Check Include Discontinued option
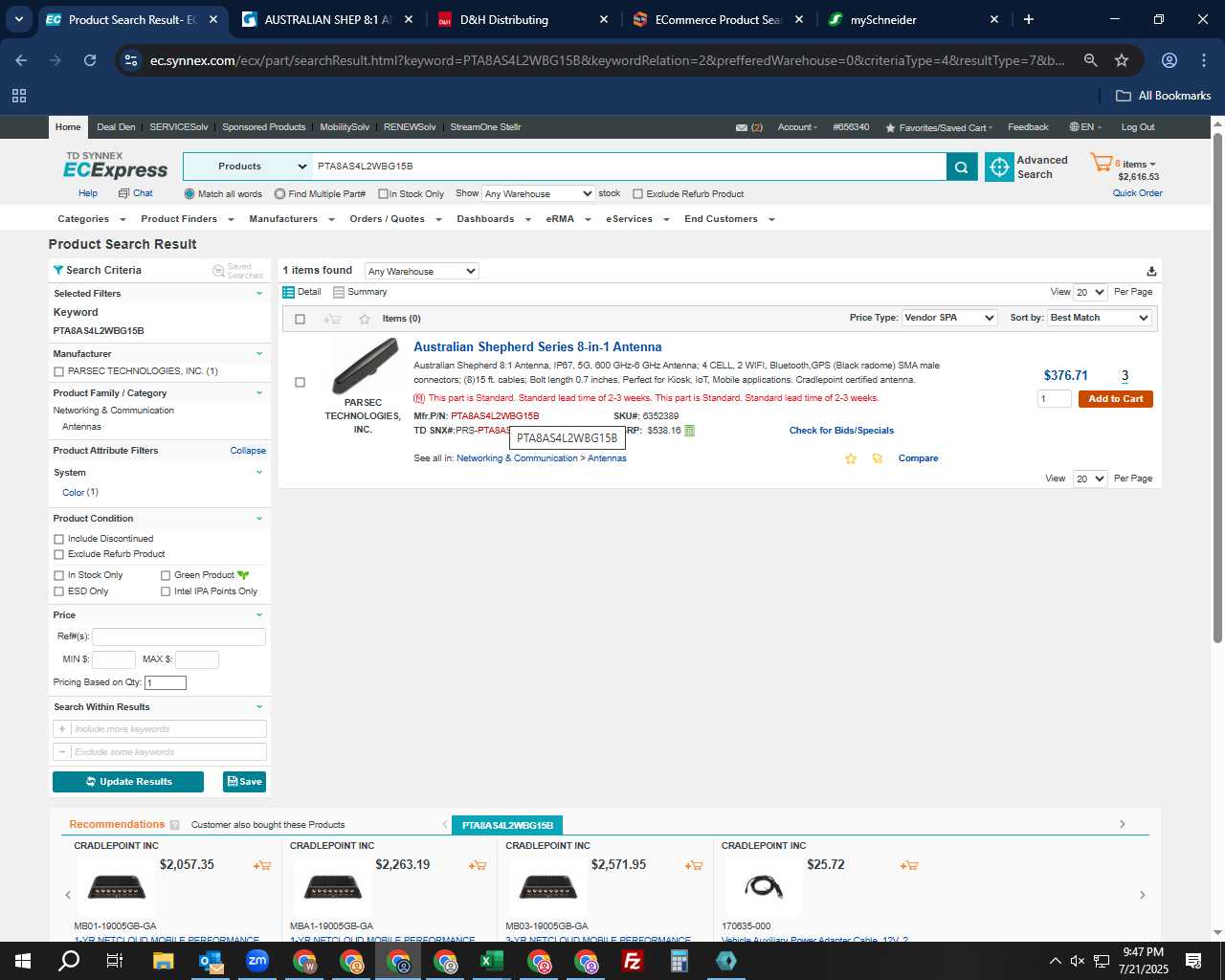Screen dimensions: 1225x980 (x=59, y=539)
